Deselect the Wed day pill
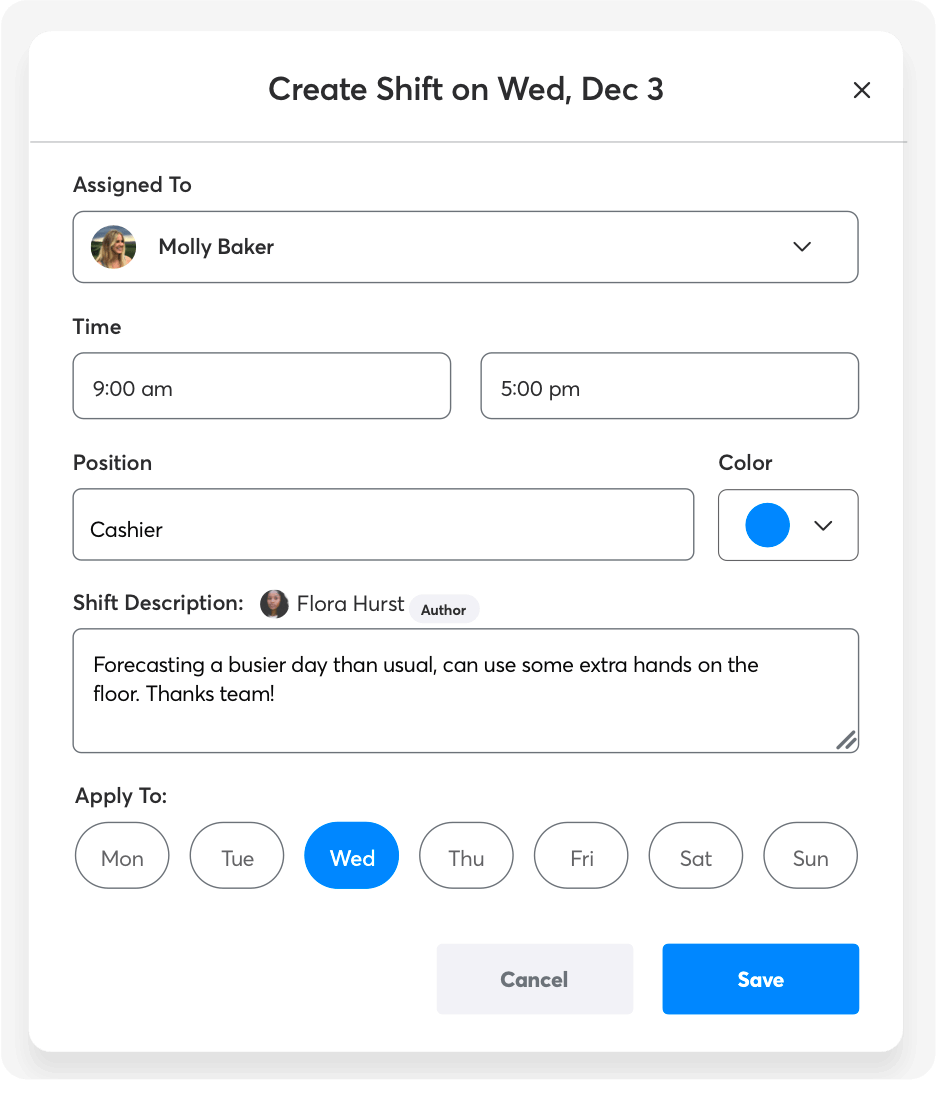Screen dimensions: 936x1095 [352, 856]
